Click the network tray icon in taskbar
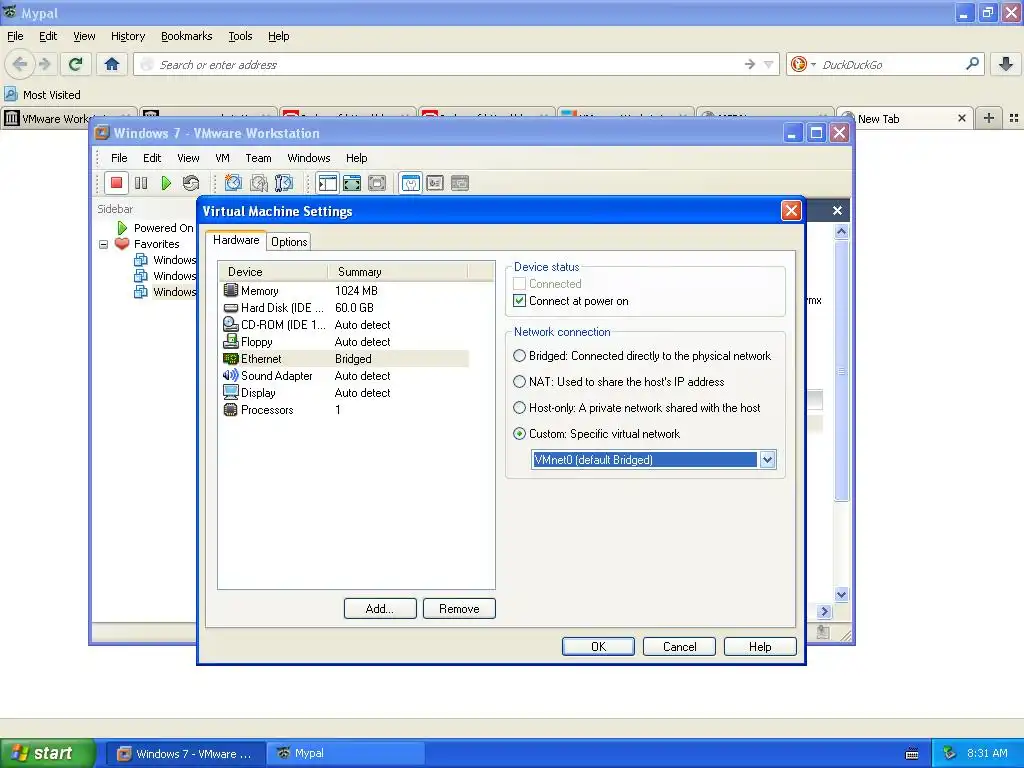1024x768 pixels. [949, 753]
